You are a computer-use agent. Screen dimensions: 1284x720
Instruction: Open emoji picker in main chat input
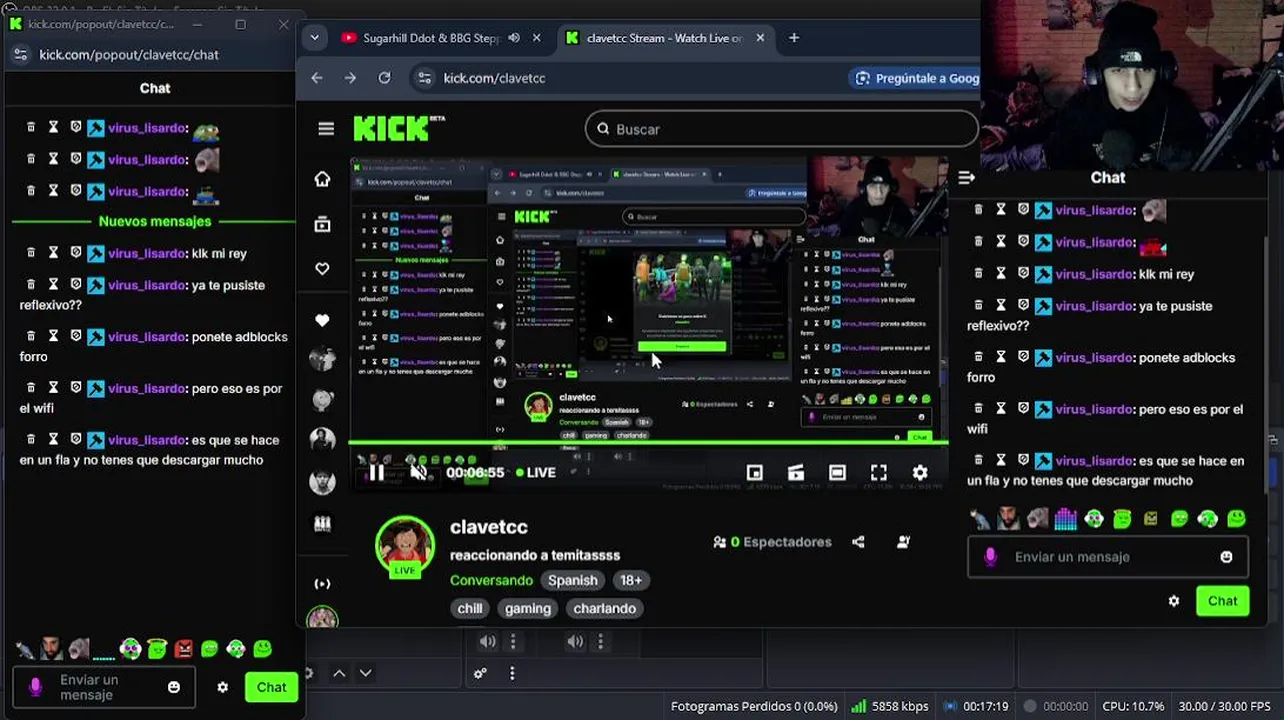tap(1226, 557)
